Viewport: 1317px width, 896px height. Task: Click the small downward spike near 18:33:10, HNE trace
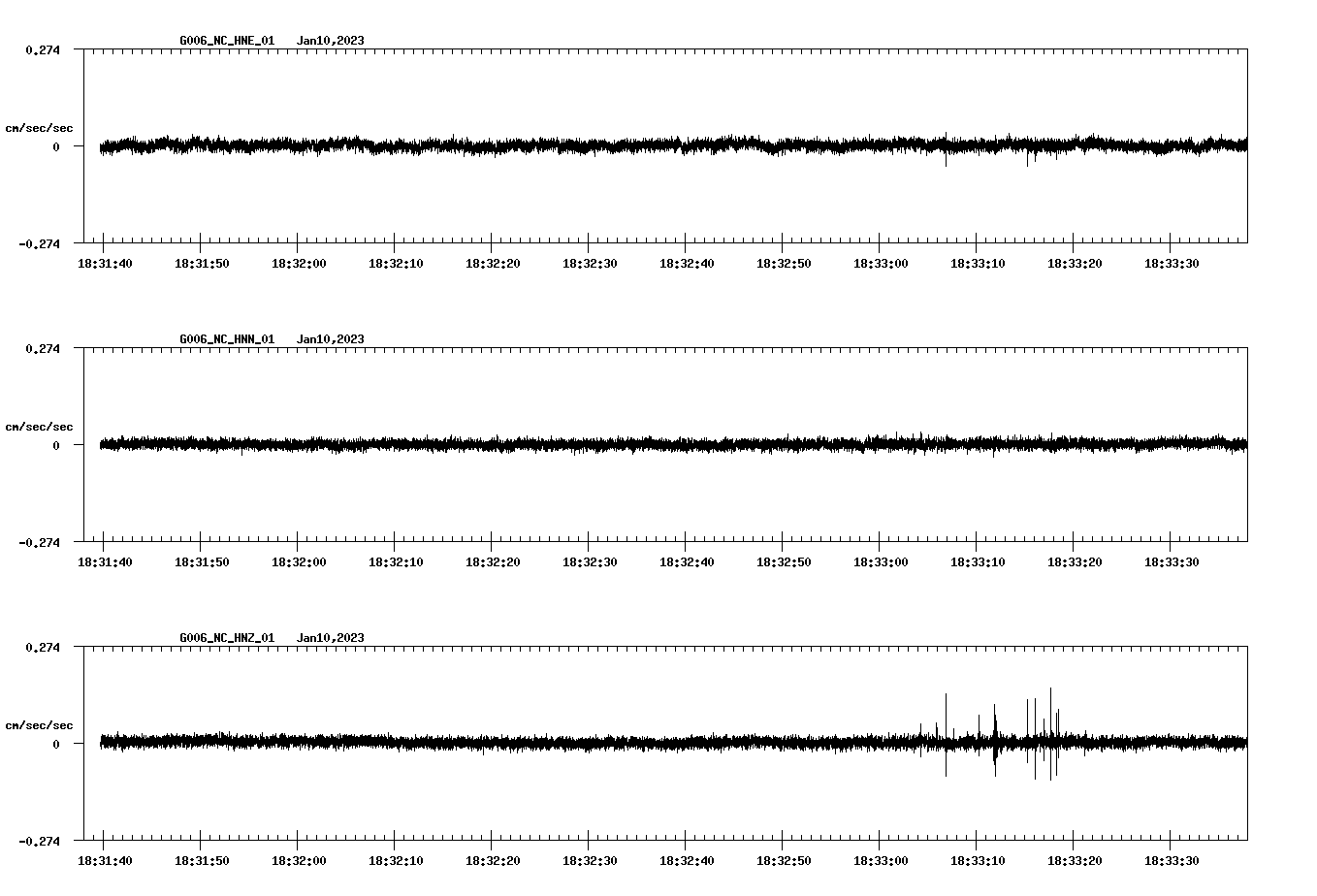(x=948, y=160)
